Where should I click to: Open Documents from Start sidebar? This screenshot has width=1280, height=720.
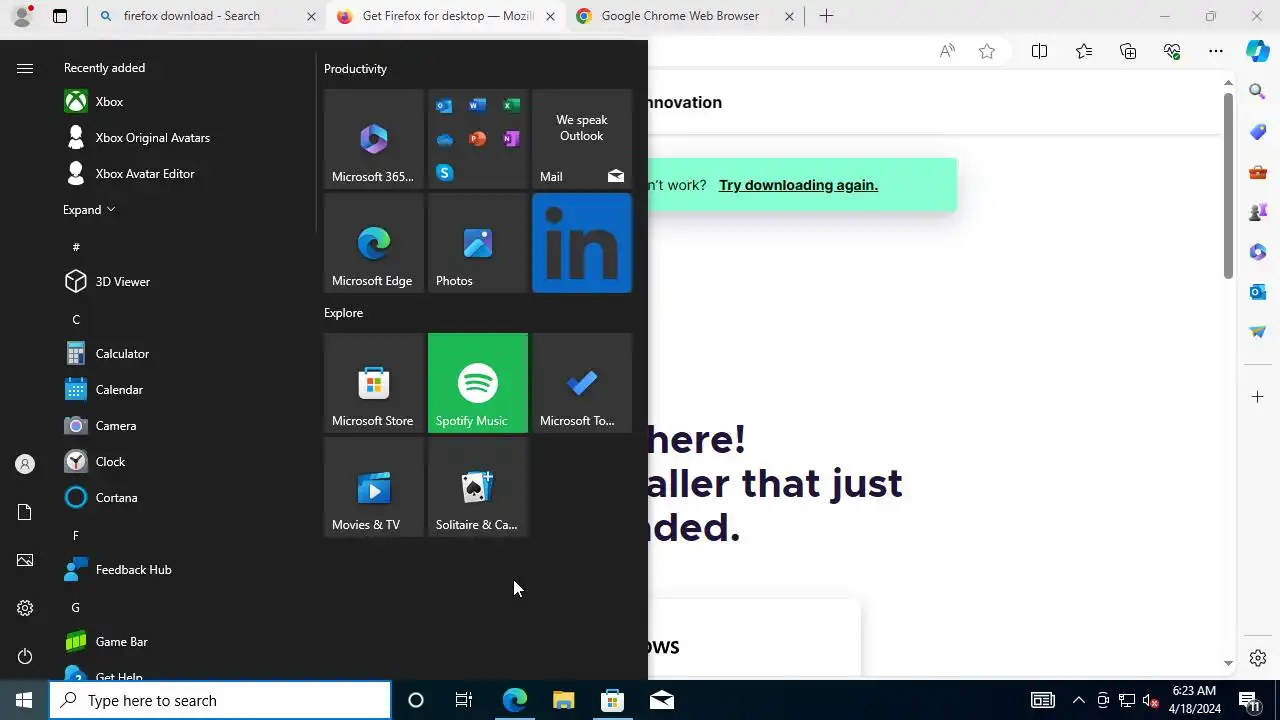25,512
